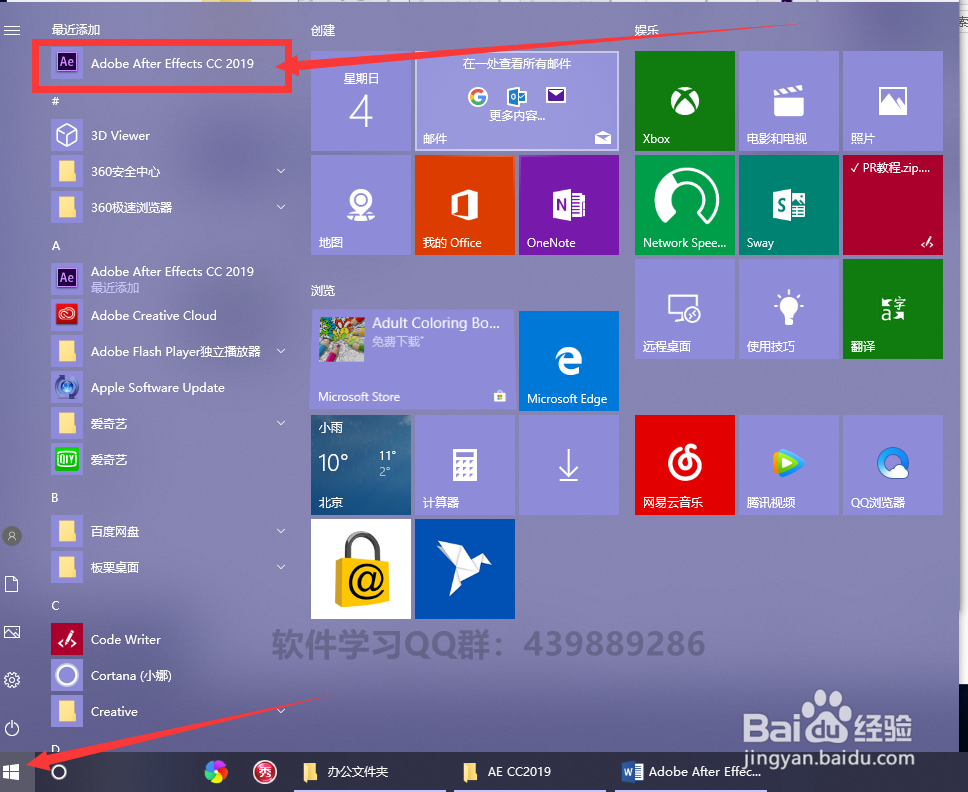Open the red 秀 taskbar app
Image resolution: width=968 pixels, height=792 pixels.
coord(265,772)
